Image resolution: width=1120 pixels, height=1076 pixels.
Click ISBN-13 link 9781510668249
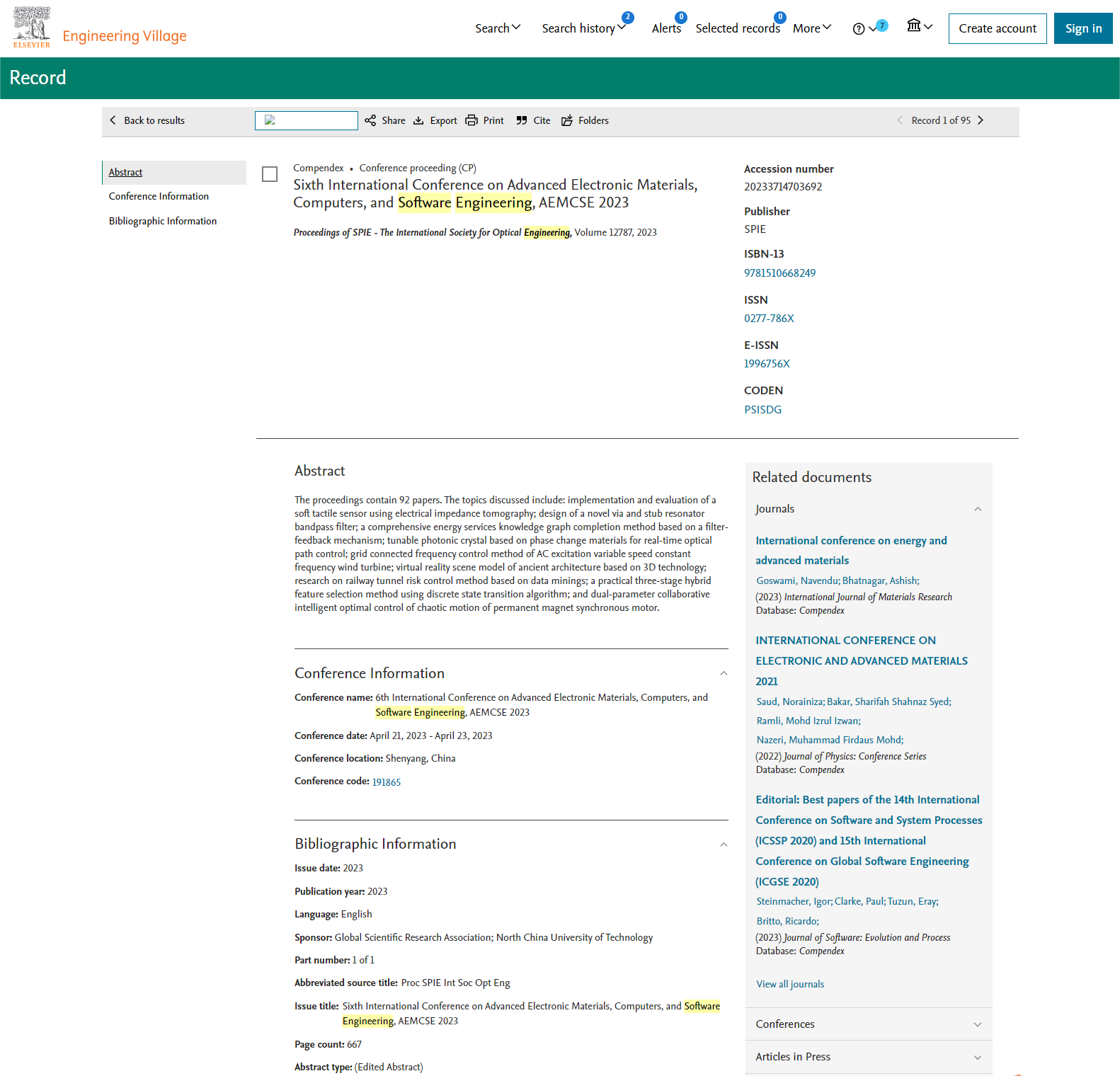pyautogui.click(x=779, y=273)
